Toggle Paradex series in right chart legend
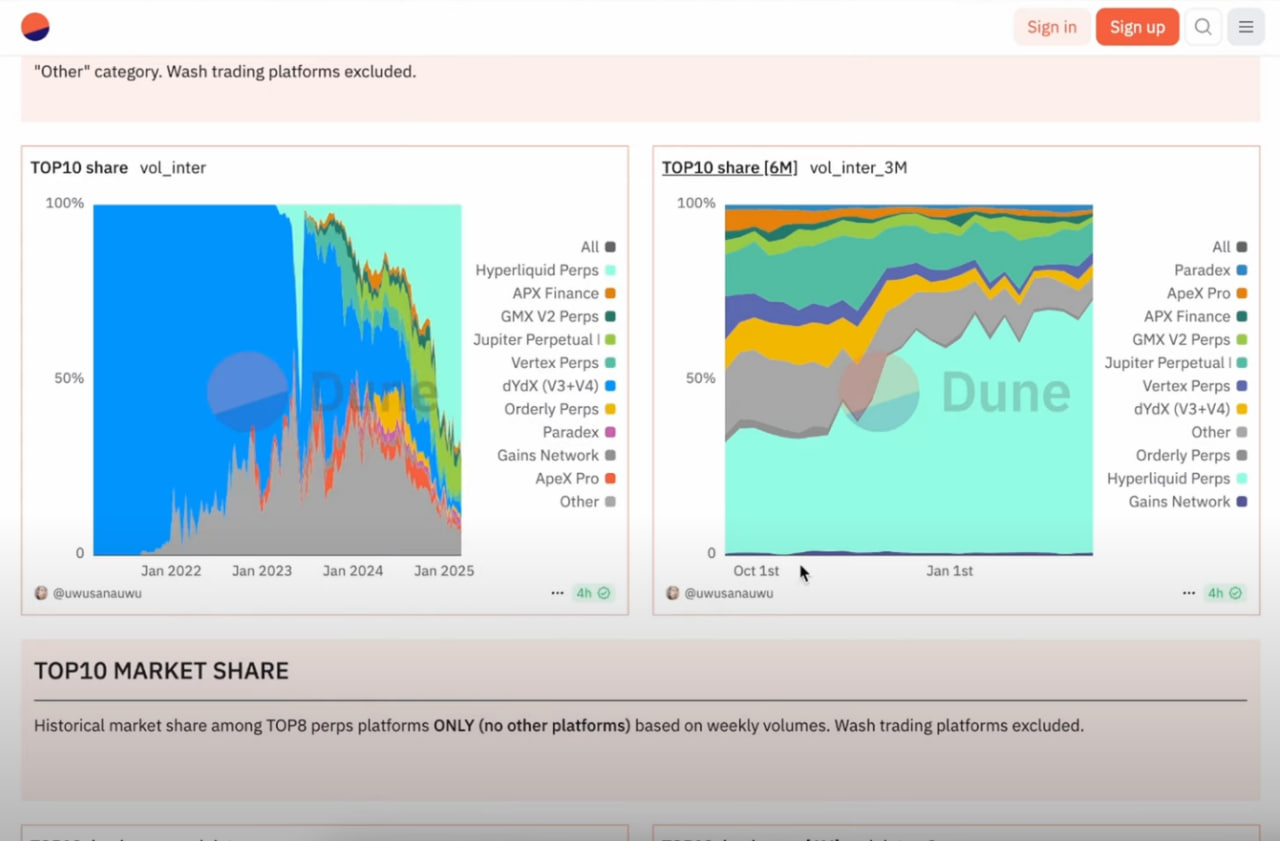The image size is (1280, 841). click(x=1202, y=270)
